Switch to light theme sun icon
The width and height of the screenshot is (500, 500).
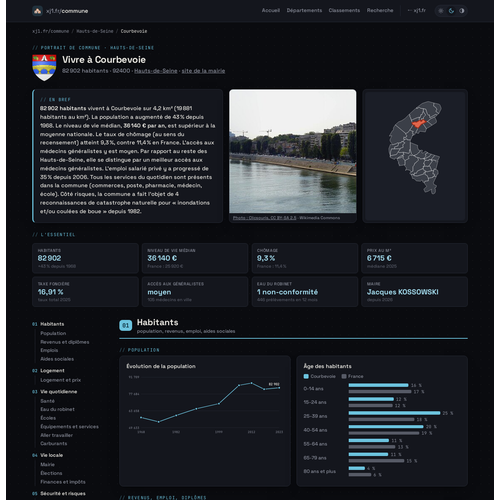coord(441,11)
